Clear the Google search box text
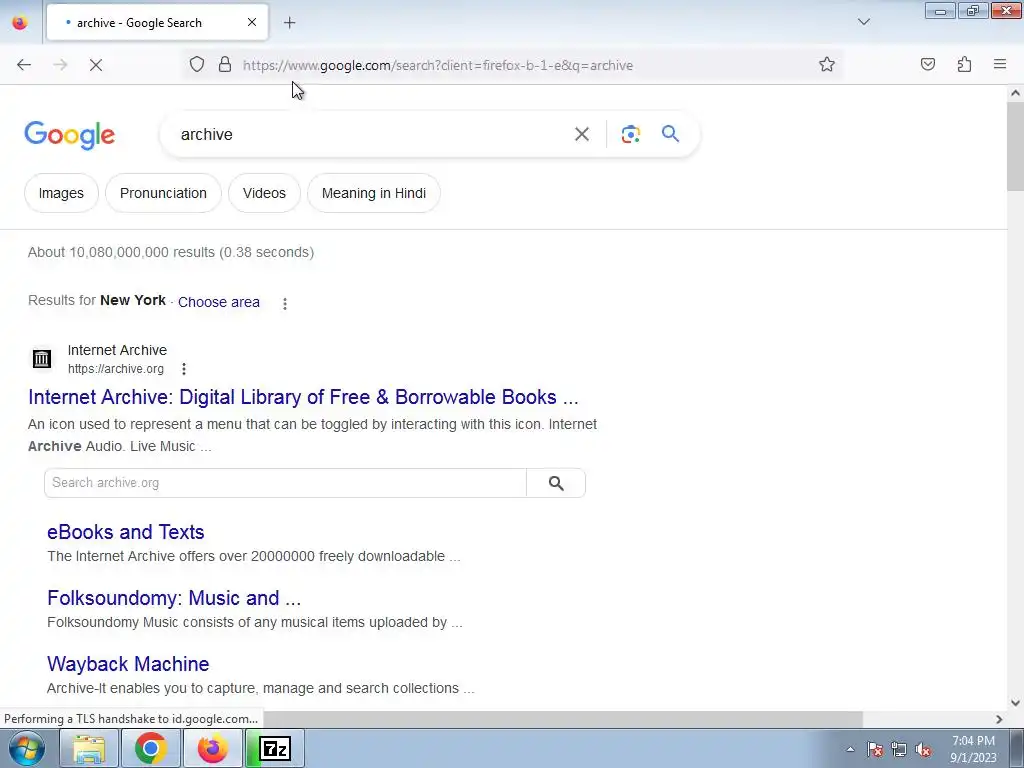 pos(582,135)
